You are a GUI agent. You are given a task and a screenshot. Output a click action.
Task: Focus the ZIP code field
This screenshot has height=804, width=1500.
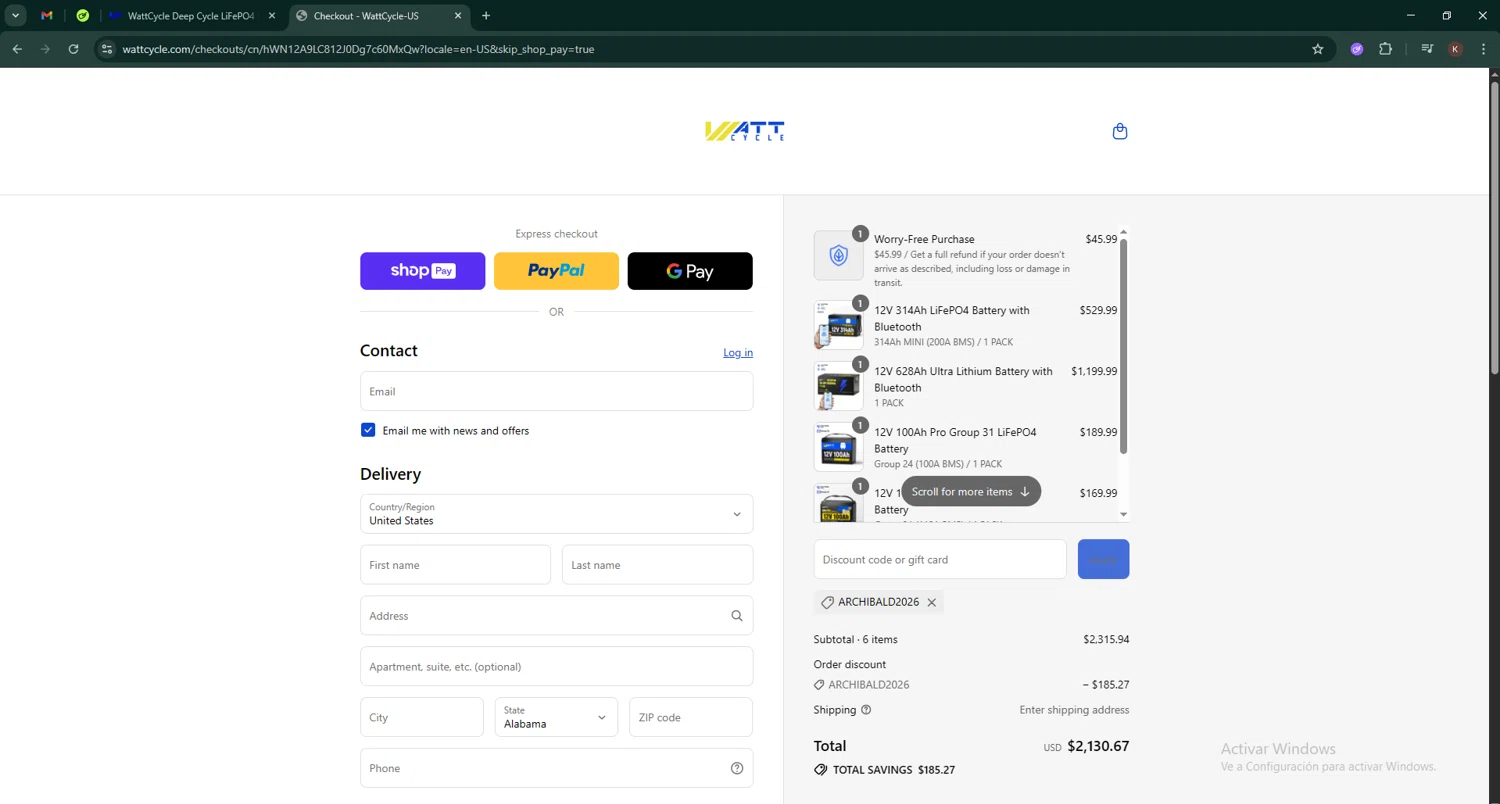[x=690, y=717]
